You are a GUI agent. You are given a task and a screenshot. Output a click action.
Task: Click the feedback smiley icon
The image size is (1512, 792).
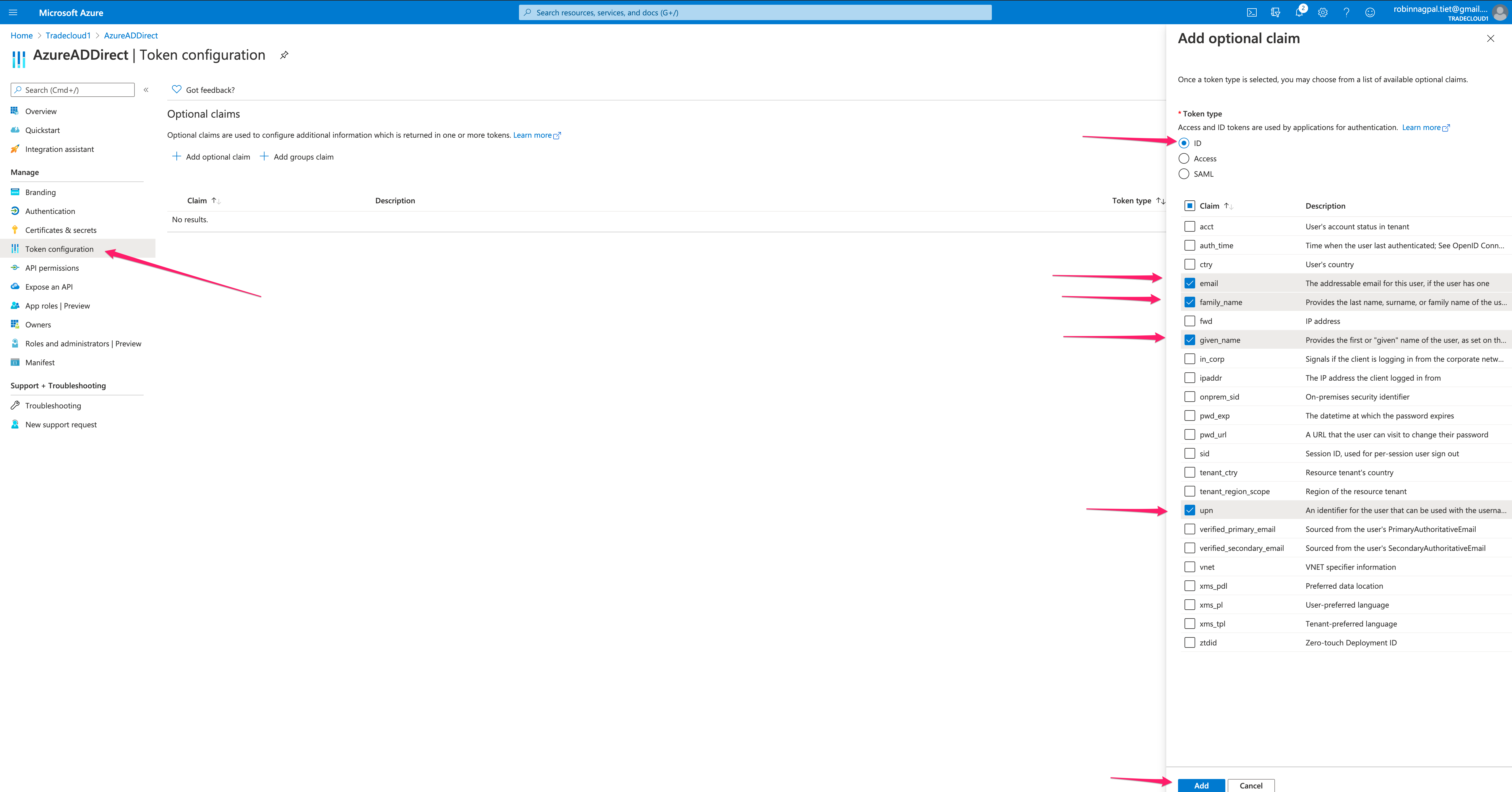pos(1370,12)
